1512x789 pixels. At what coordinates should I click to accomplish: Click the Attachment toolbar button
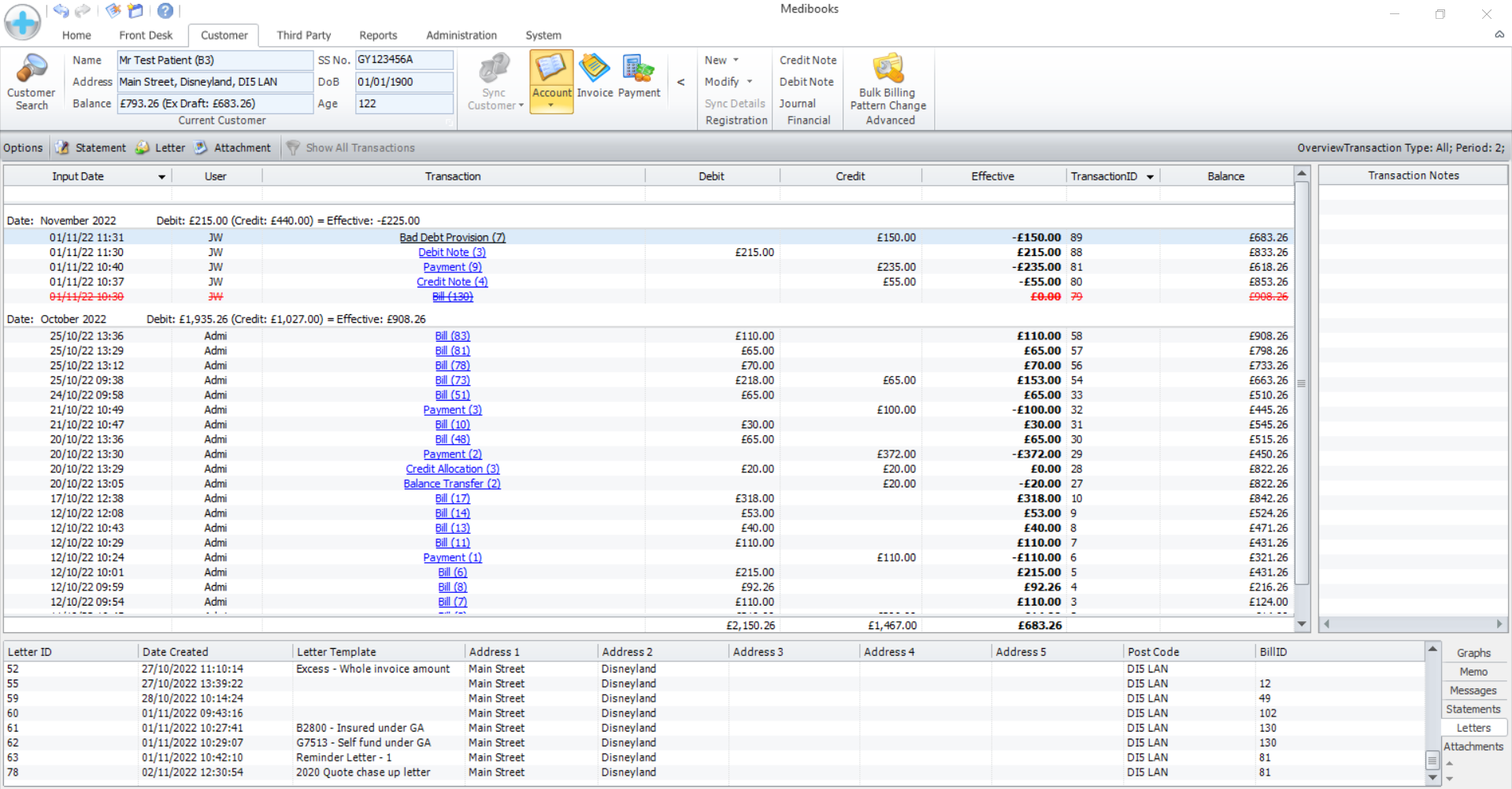pos(233,148)
